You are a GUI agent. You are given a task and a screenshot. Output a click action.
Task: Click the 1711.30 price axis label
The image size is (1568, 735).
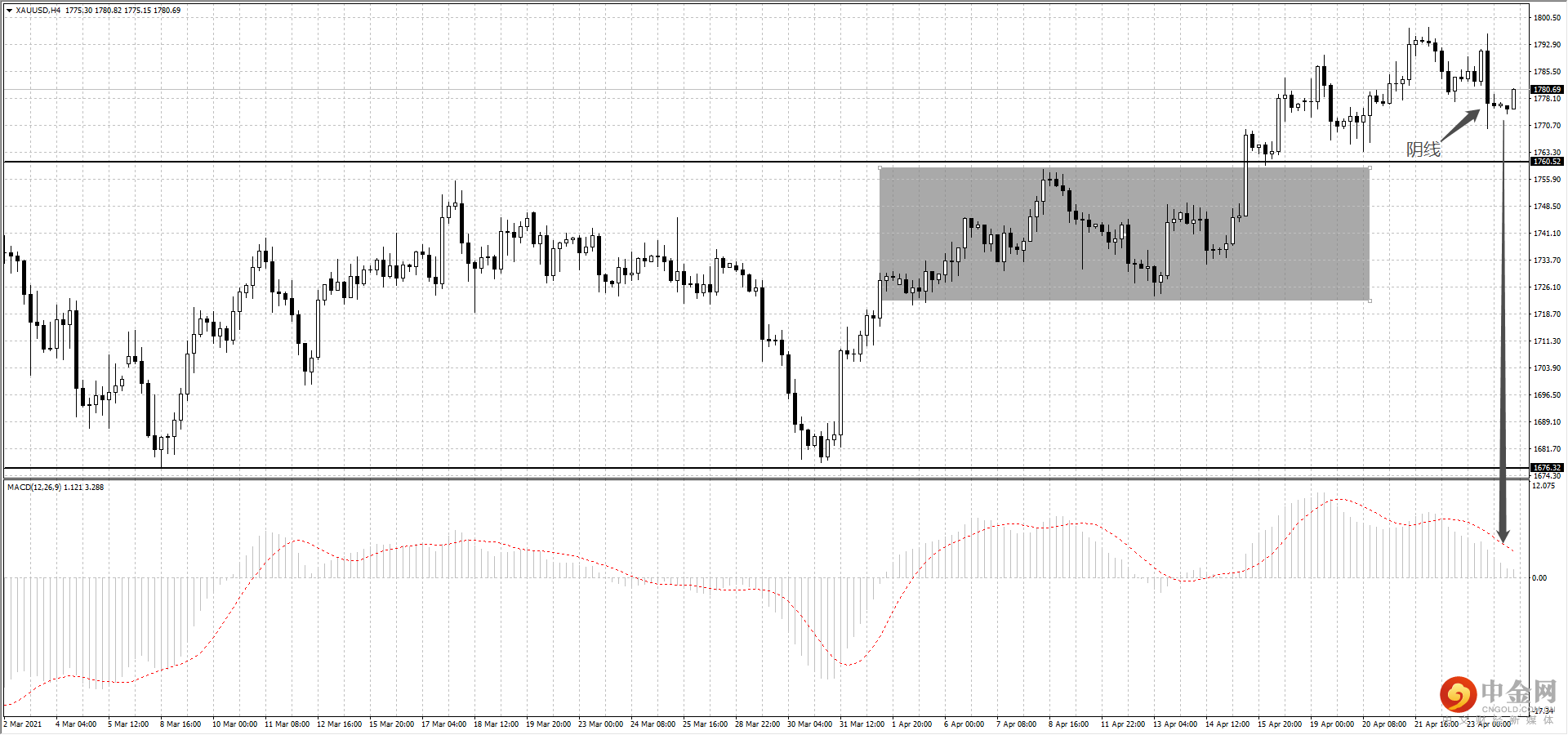tap(1547, 341)
